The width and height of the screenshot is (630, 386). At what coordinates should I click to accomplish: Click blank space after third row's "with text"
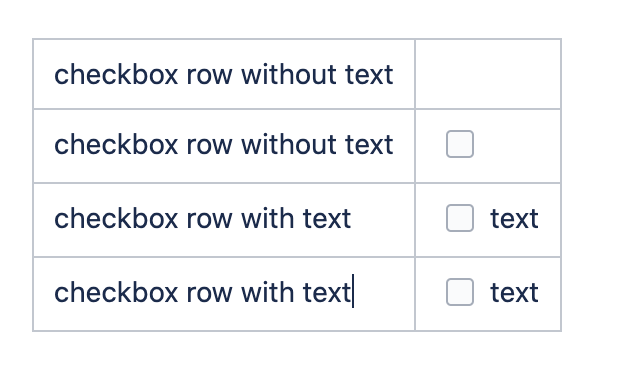[382, 219]
